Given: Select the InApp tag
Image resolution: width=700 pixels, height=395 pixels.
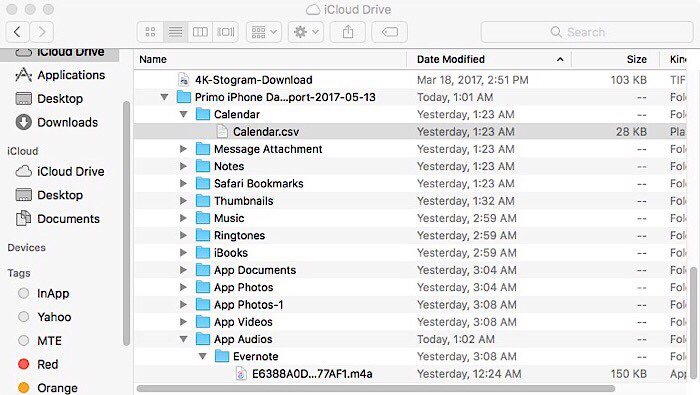Looking at the screenshot, I should 44,293.
